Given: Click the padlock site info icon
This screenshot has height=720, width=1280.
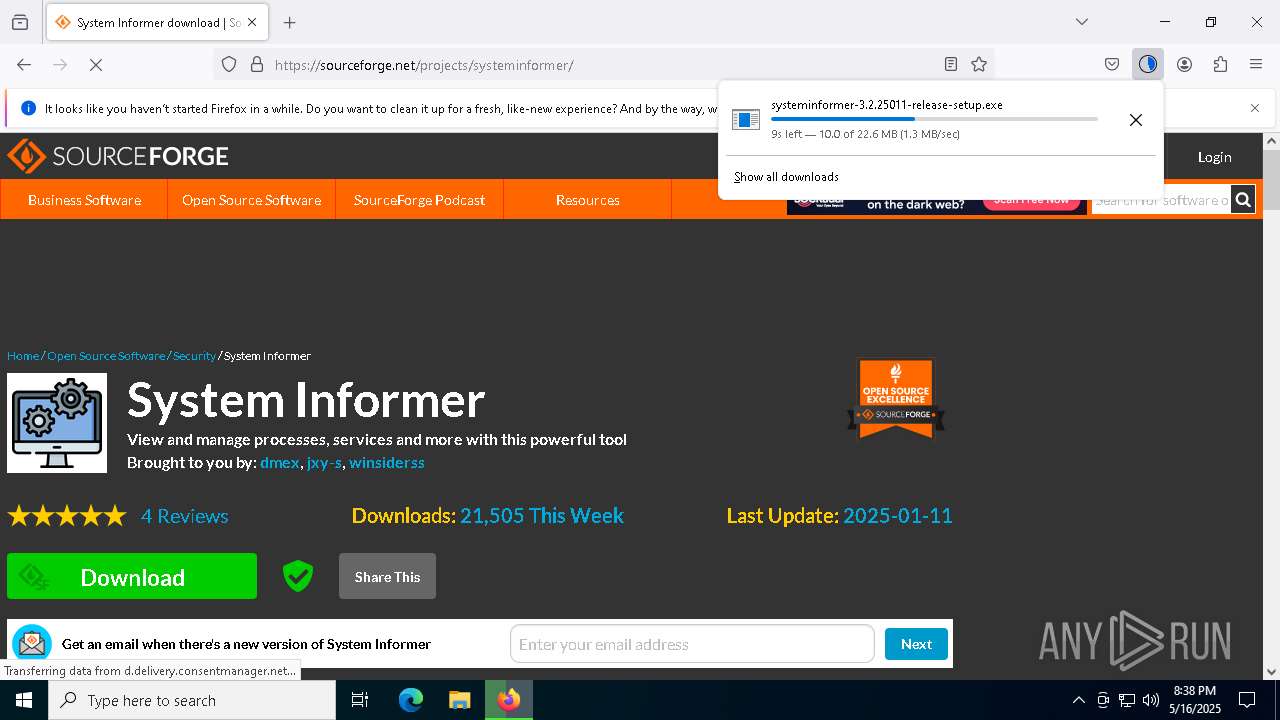Looking at the screenshot, I should pyautogui.click(x=257, y=65).
